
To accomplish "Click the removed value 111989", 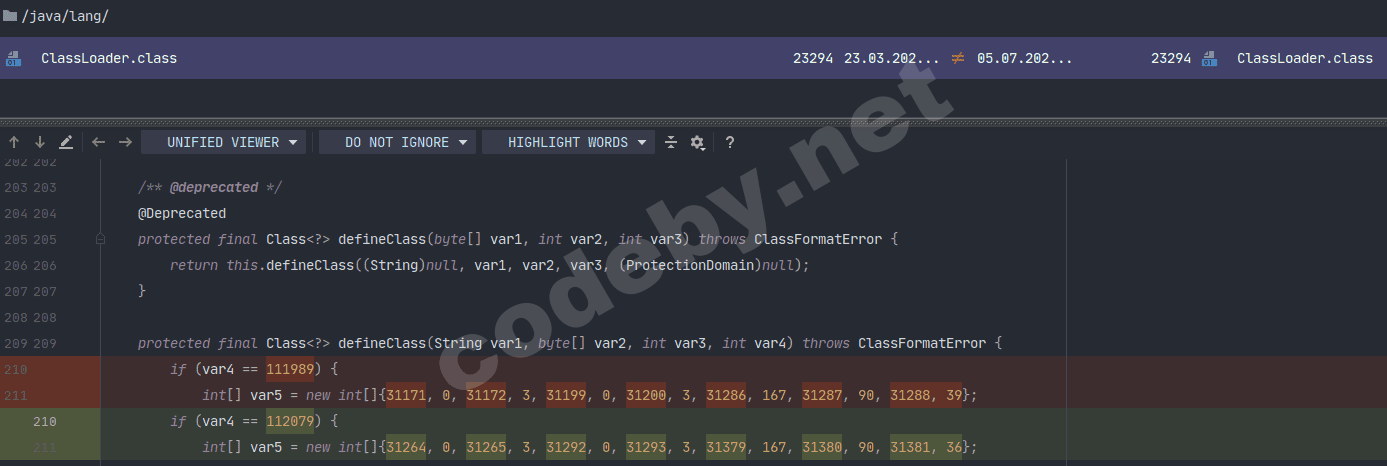I will [290, 369].
